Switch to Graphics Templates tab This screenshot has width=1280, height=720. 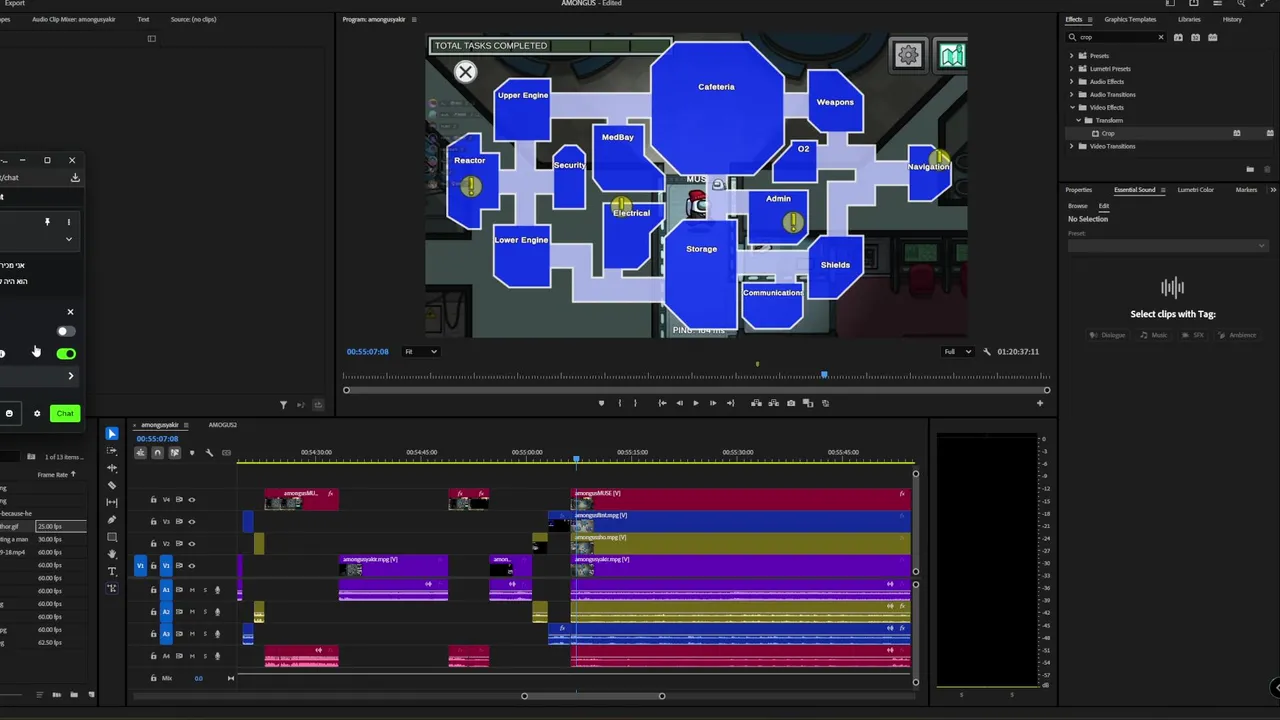click(x=1130, y=19)
